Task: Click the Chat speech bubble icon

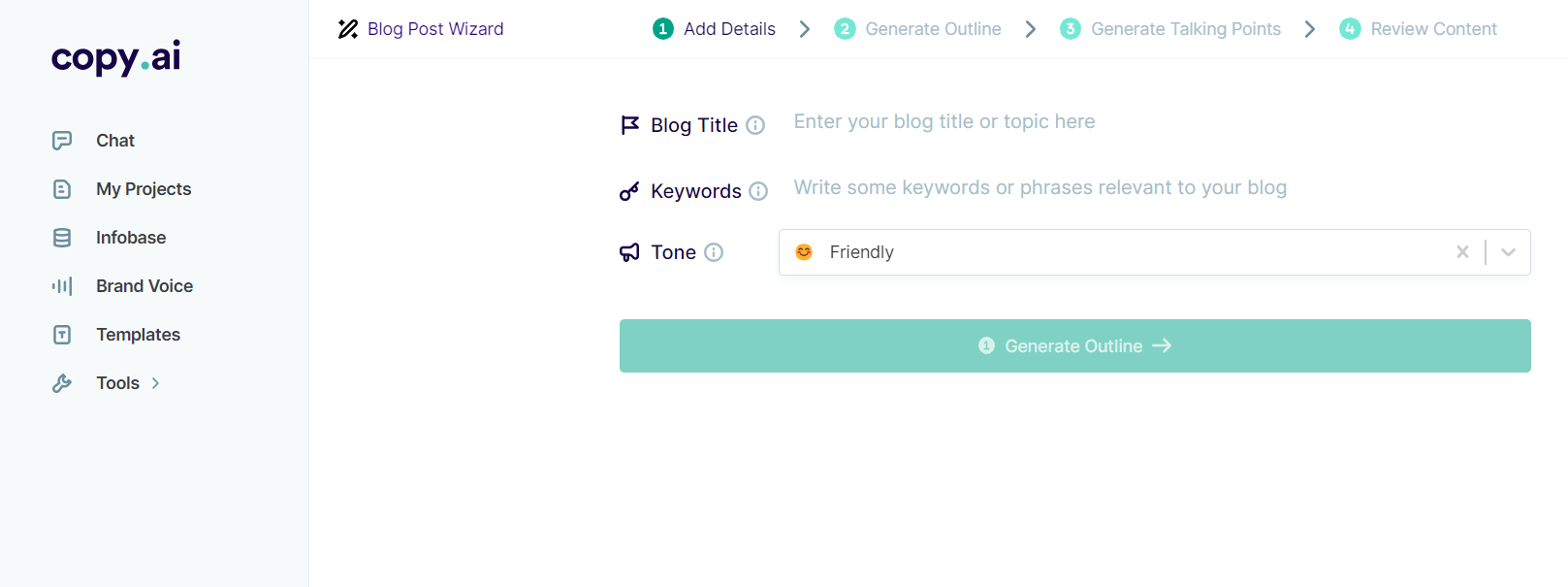Action: (x=62, y=141)
